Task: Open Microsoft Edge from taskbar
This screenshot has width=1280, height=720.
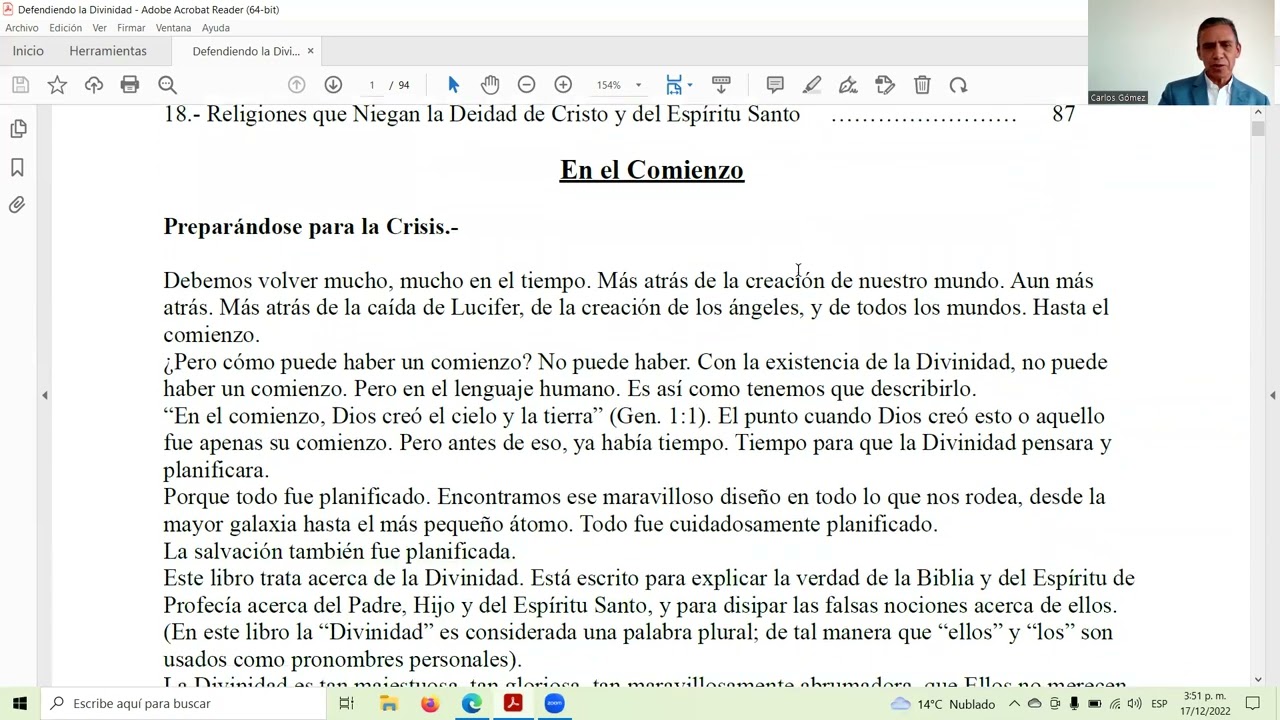Action: click(471, 703)
